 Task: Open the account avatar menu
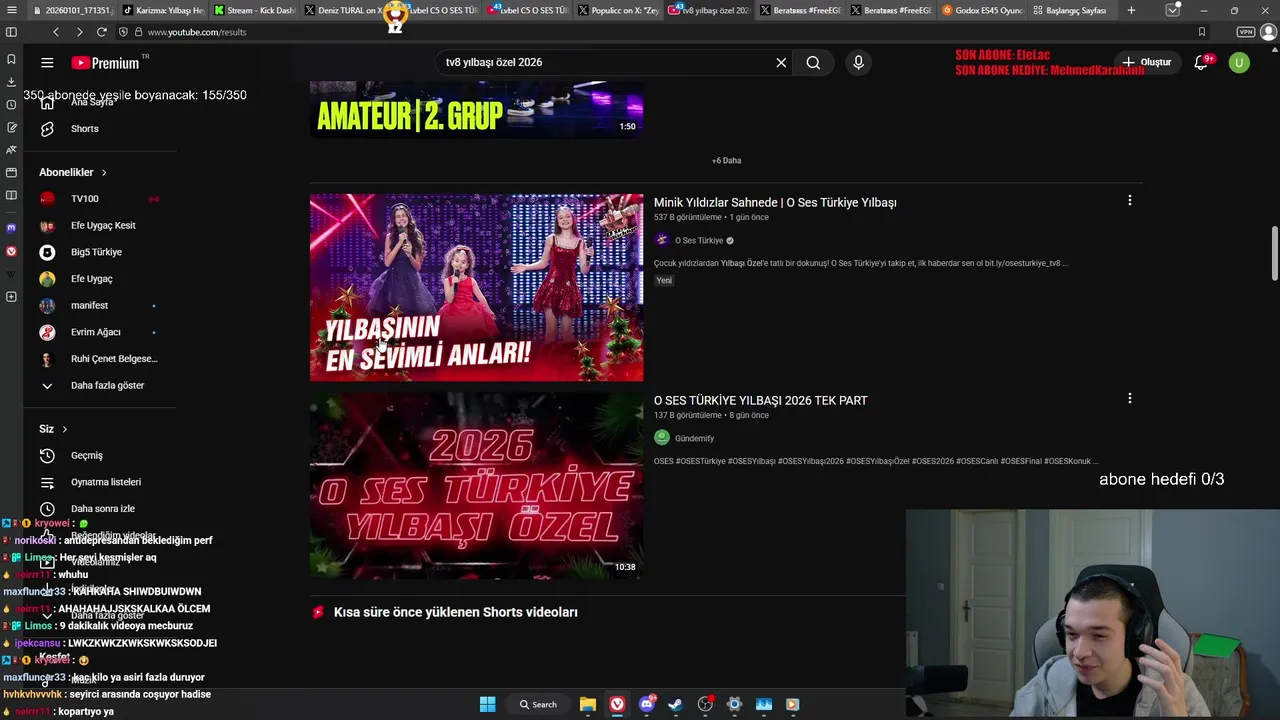click(x=1239, y=62)
